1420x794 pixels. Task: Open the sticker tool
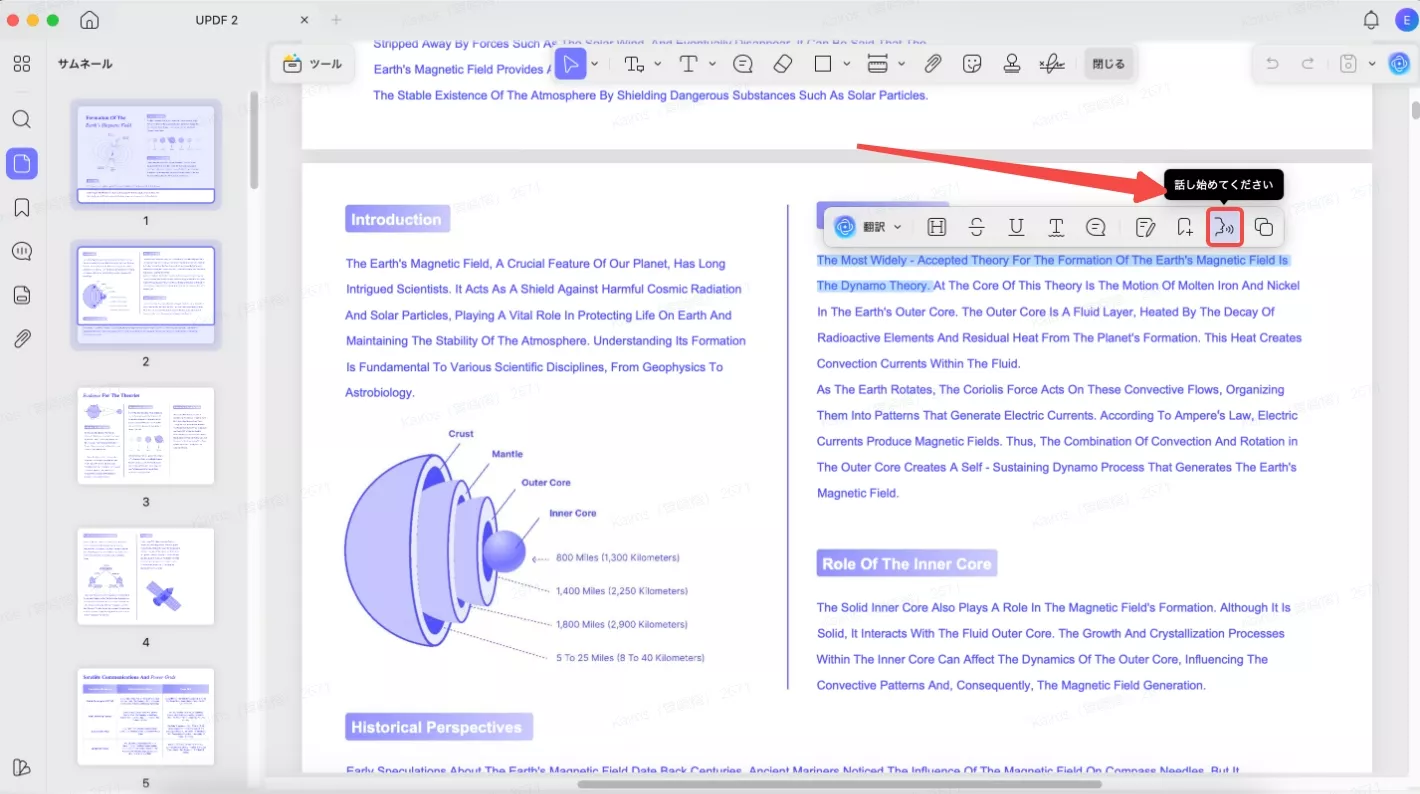coord(972,64)
